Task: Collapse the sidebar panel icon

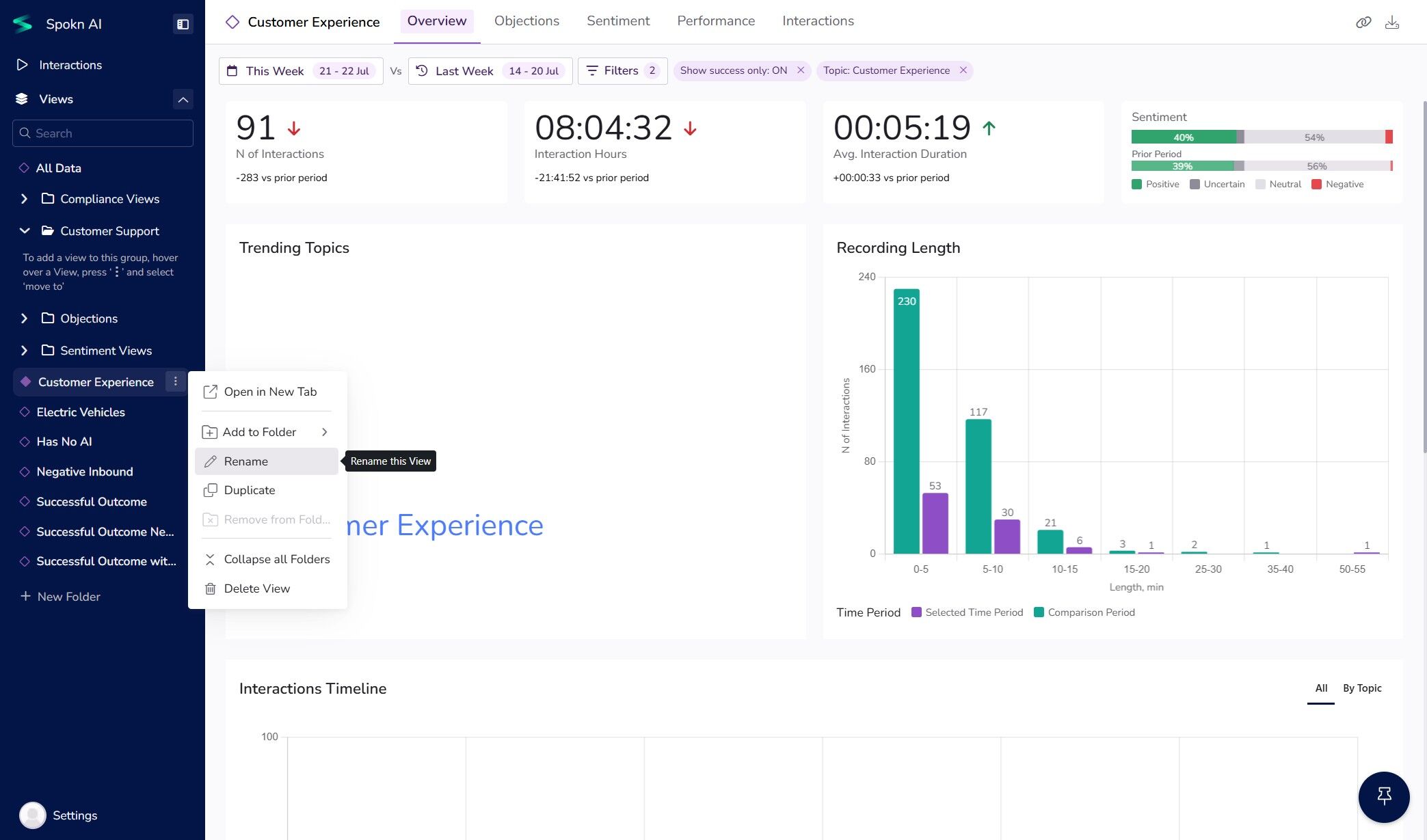Action: (183, 24)
